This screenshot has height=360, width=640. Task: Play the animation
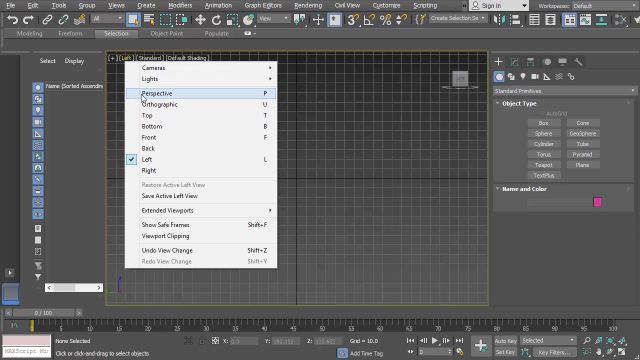click(x=435, y=340)
